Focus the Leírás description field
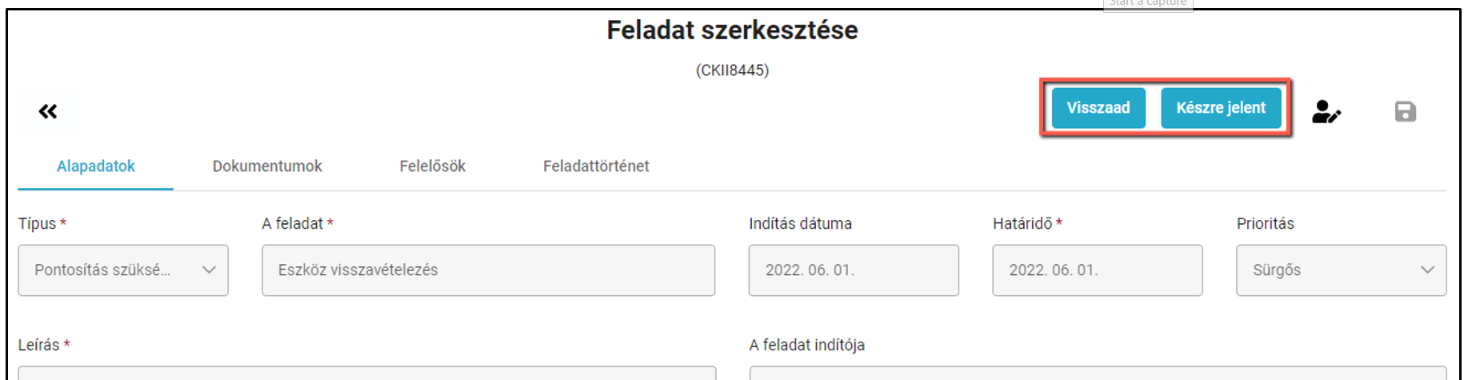Image resolution: width=1468 pixels, height=380 pixels. (x=367, y=373)
